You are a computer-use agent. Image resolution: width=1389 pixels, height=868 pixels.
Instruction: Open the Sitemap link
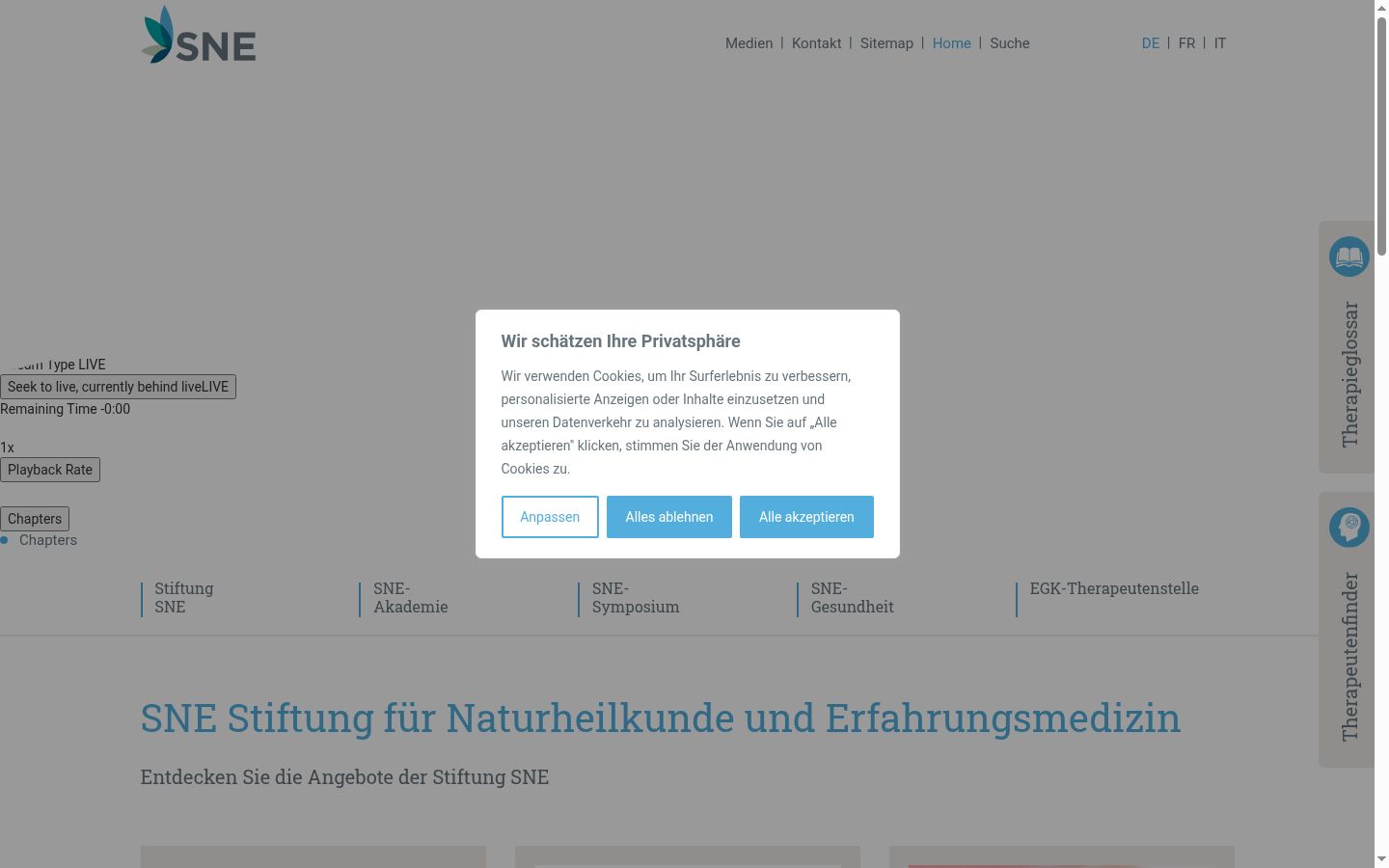(886, 43)
